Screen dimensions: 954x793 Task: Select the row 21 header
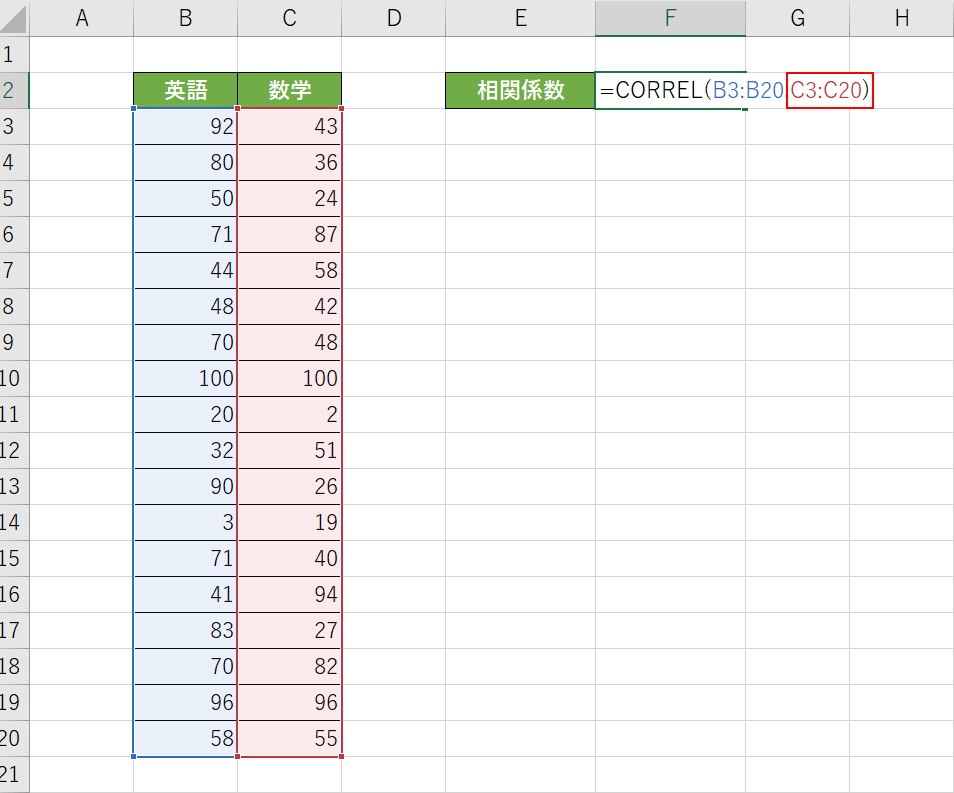pyautogui.click(x=14, y=774)
